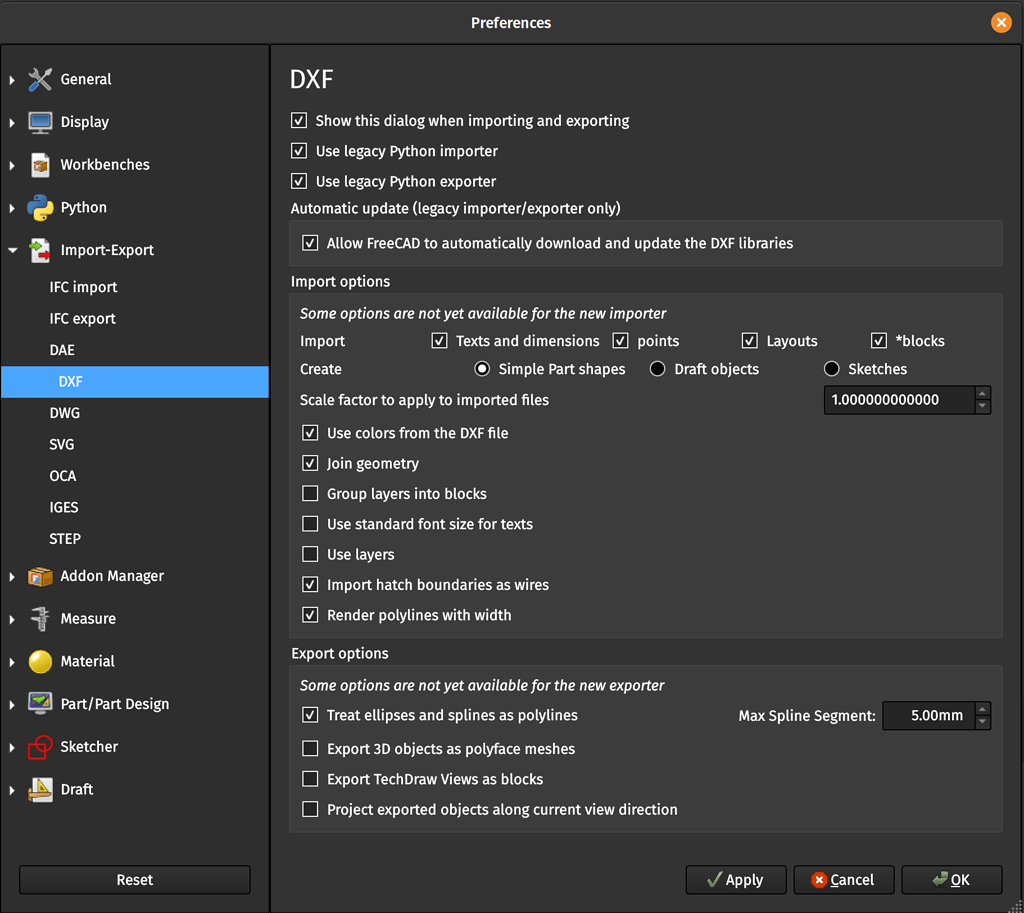Screen dimensions: 1024x913
Task: Increase the Max Spline Segment value
Action: pyautogui.click(x=983, y=709)
